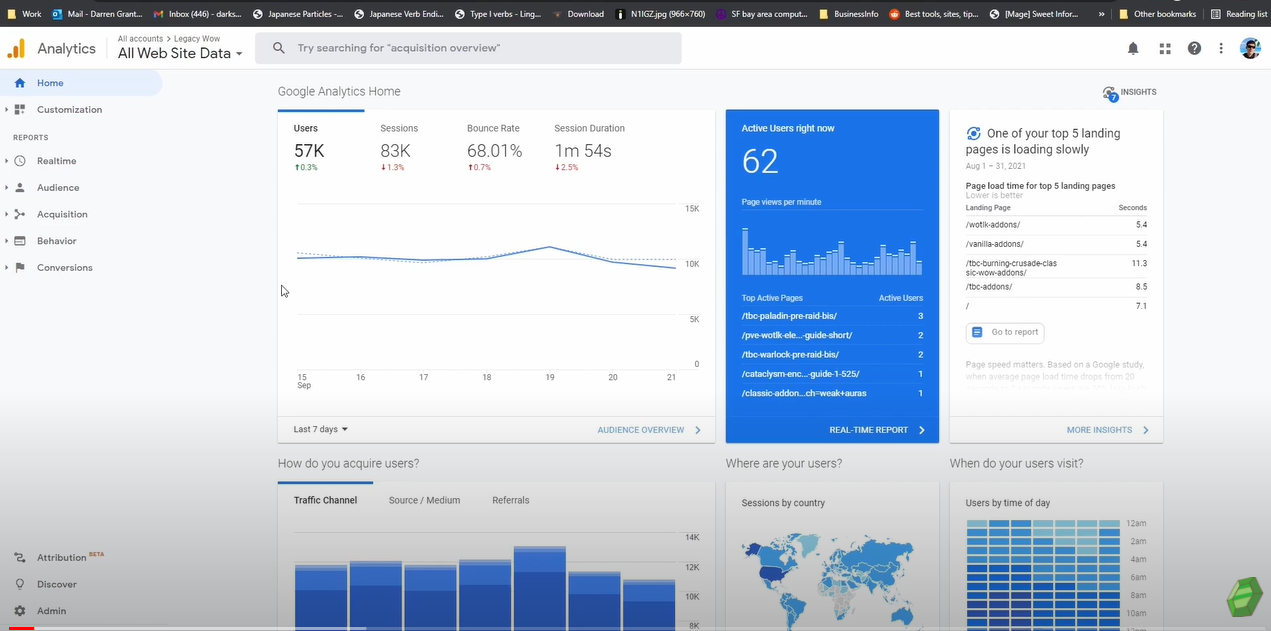Expand the Acquisition reports section
1271x631 pixels.
pos(61,214)
